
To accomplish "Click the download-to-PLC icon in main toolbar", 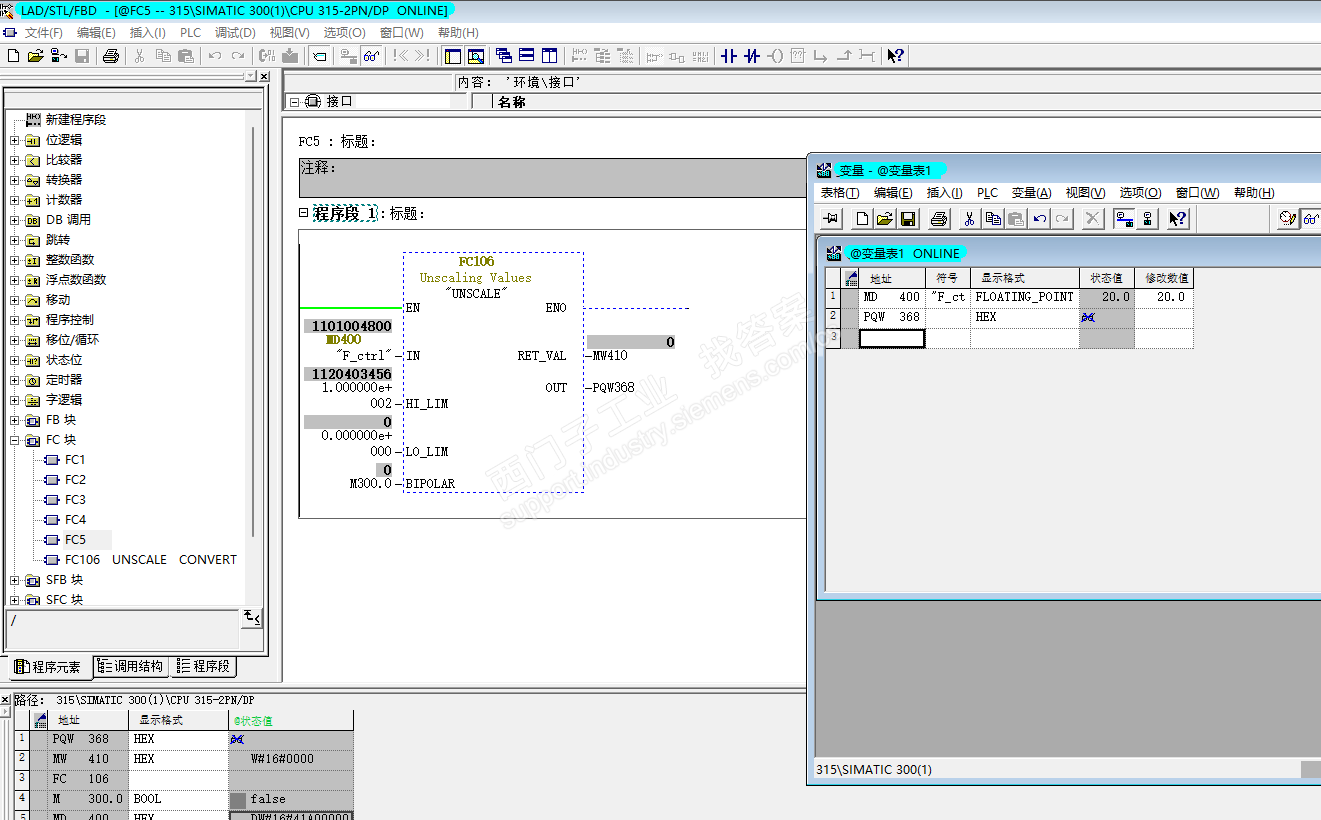I will point(290,56).
